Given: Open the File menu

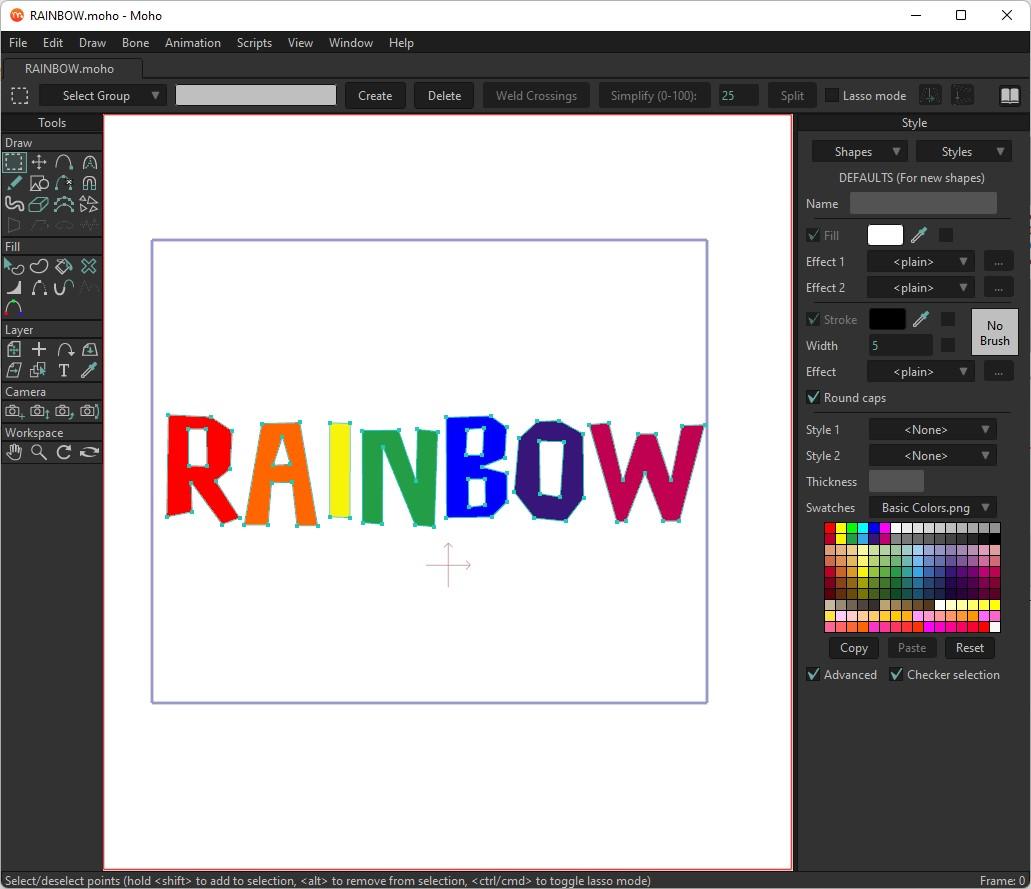Looking at the screenshot, I should [18, 43].
